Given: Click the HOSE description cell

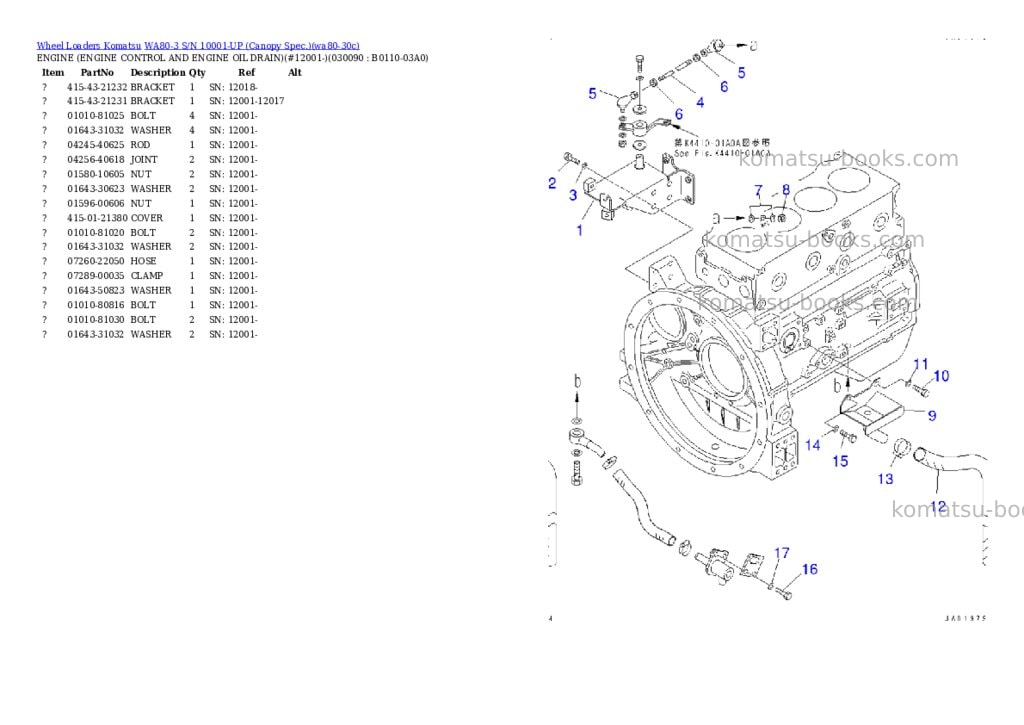Looking at the screenshot, I should [x=143, y=261].
